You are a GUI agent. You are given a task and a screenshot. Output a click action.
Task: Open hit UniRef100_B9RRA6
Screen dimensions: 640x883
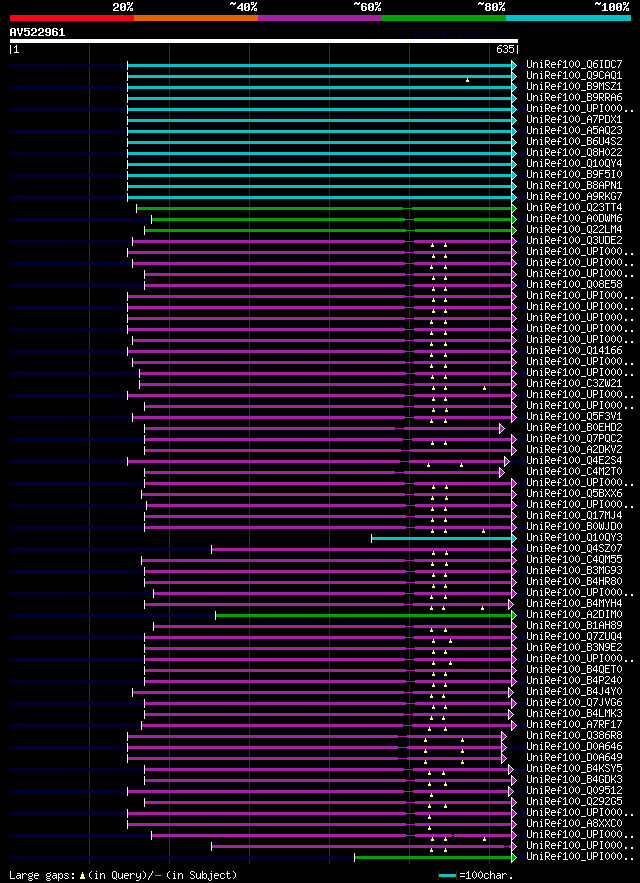pyautogui.click(x=574, y=98)
